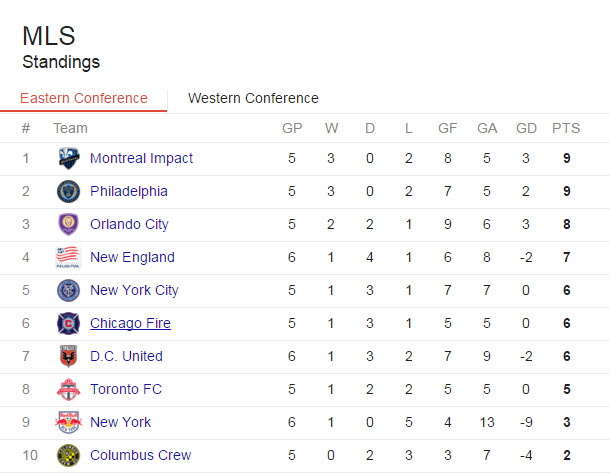
Task: Click the GD column header
Action: (x=526, y=128)
